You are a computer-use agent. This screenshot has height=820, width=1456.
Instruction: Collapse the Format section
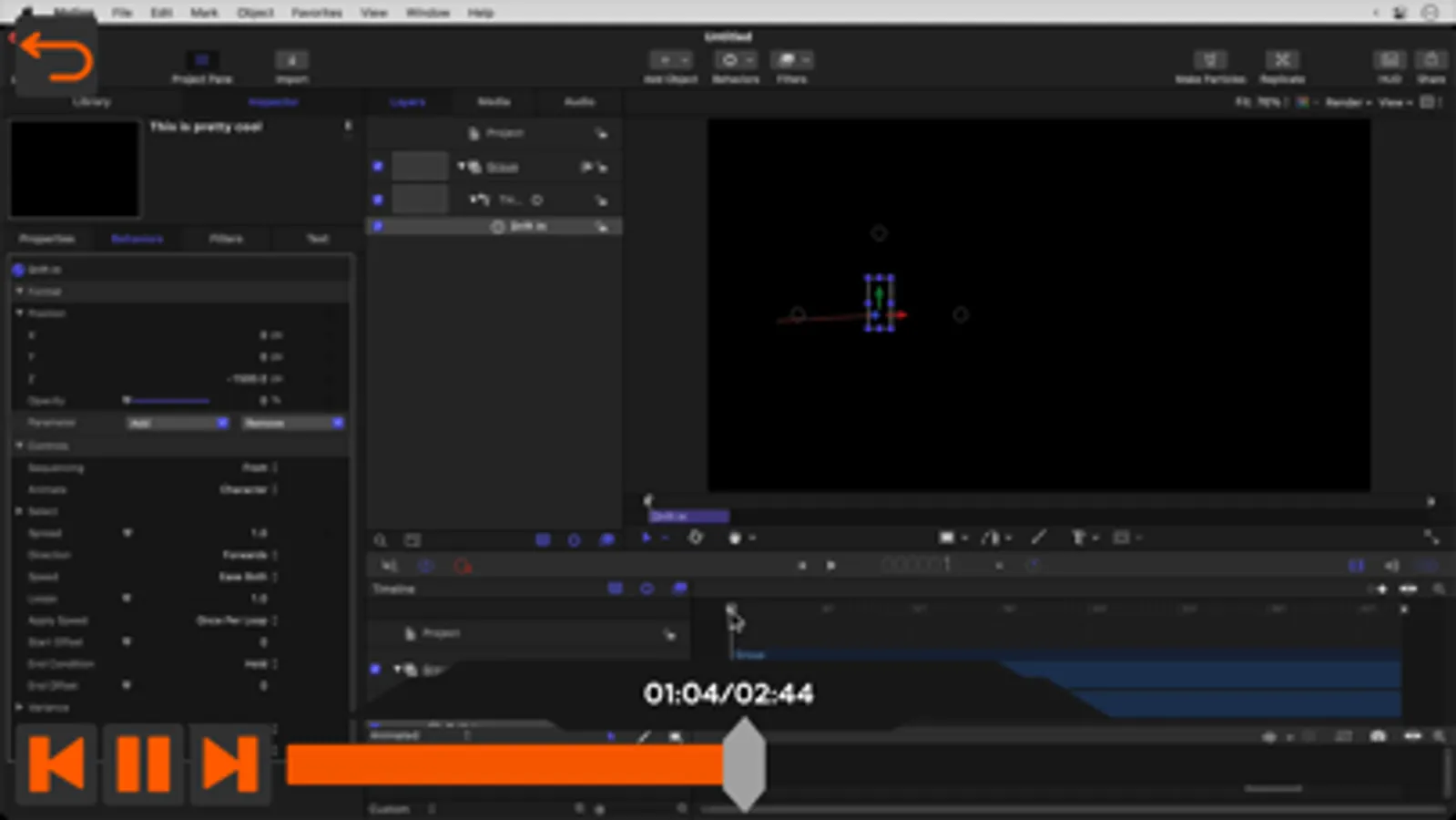[20, 292]
